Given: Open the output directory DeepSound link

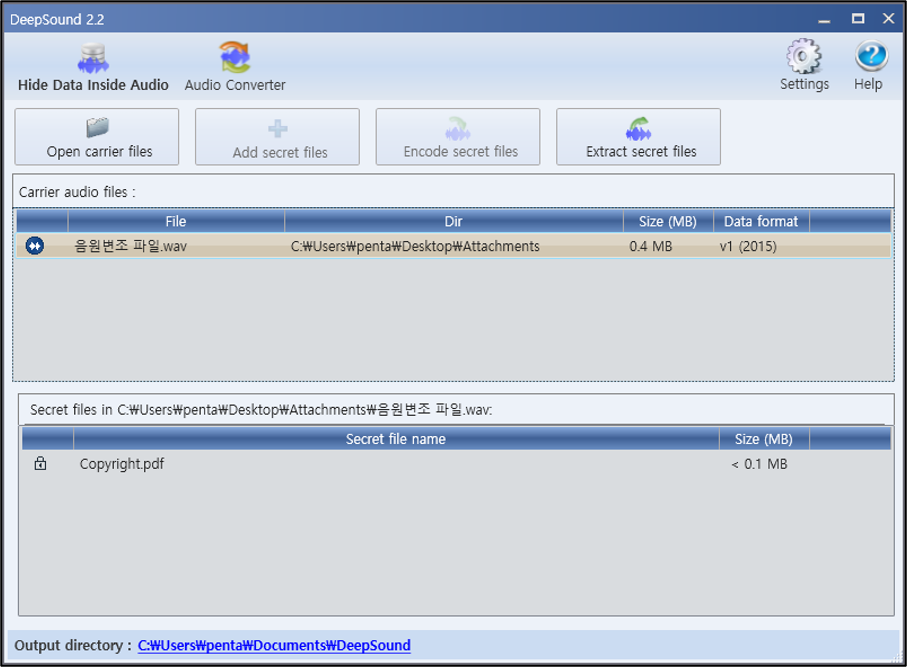Looking at the screenshot, I should pyautogui.click(x=274, y=645).
